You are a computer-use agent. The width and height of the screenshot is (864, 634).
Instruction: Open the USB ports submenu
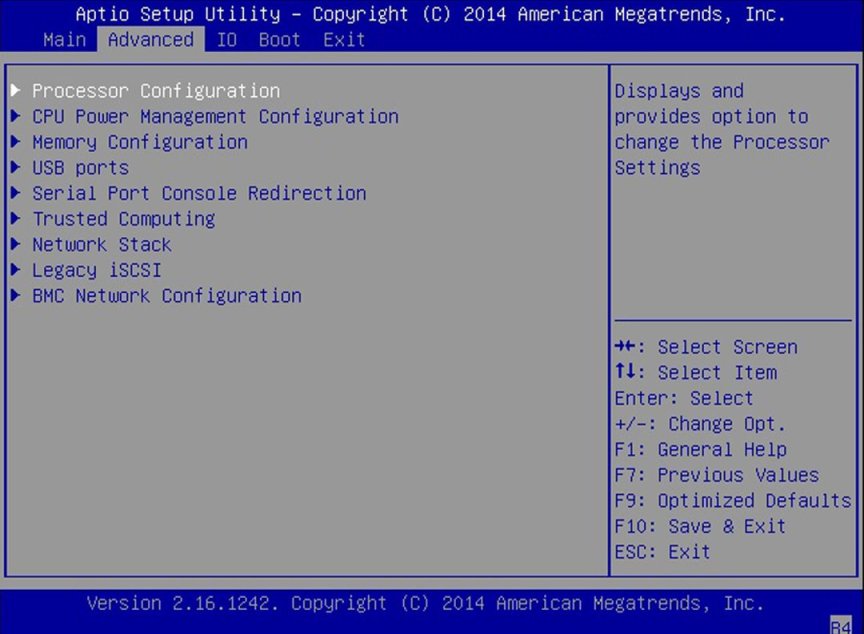pyautogui.click(x=80, y=167)
